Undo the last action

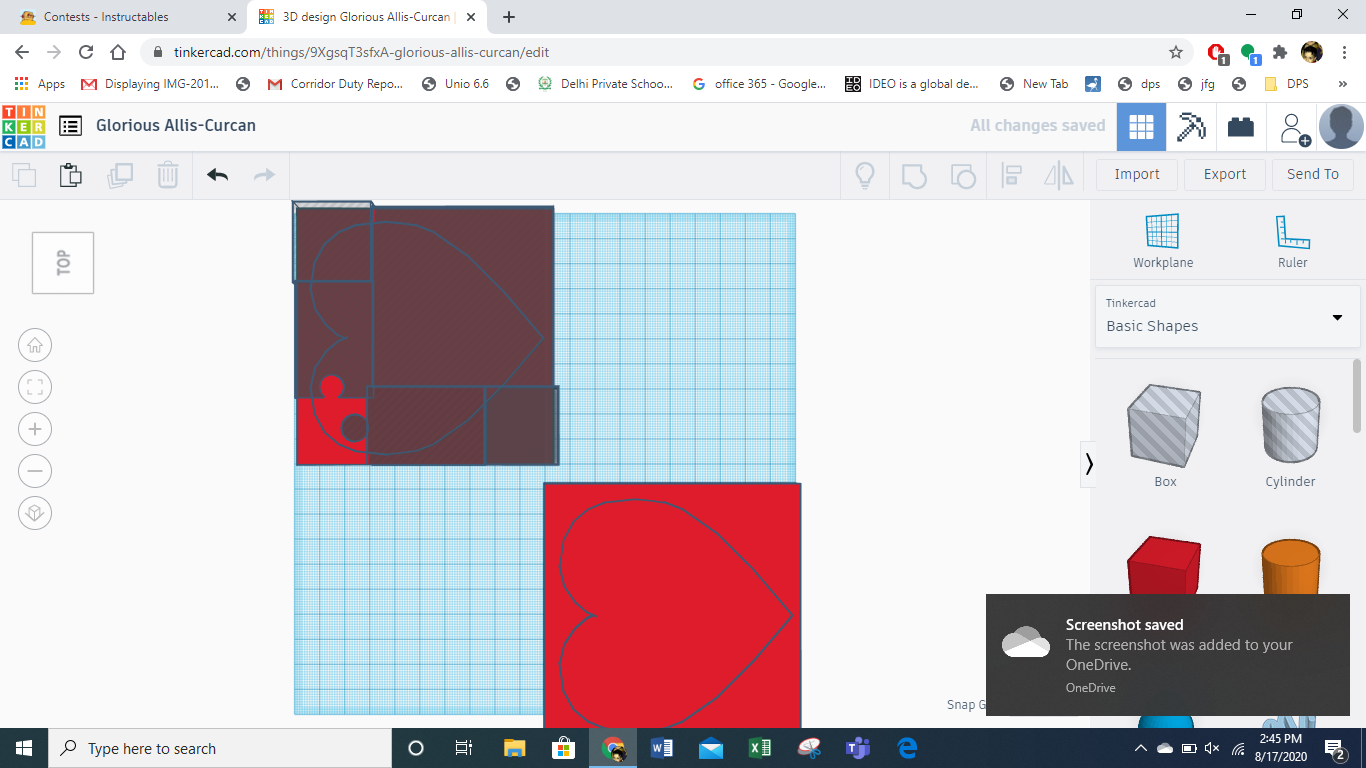point(217,175)
